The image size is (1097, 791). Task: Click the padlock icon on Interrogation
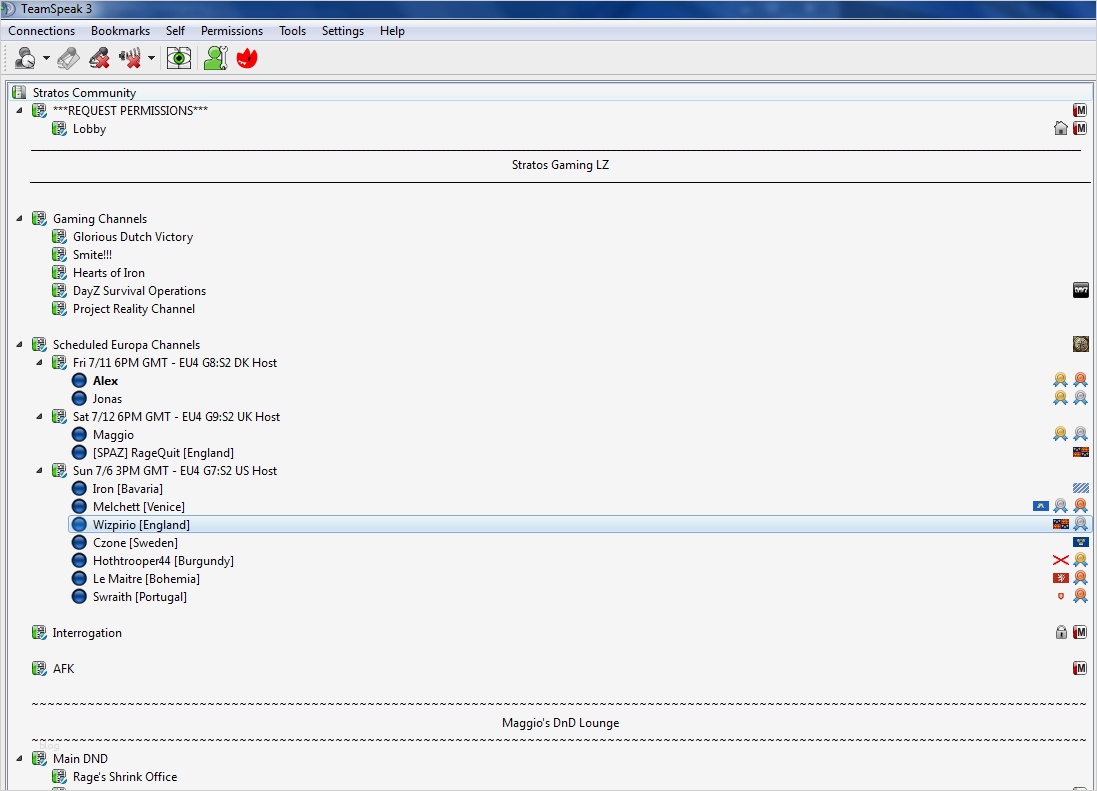(x=1061, y=632)
